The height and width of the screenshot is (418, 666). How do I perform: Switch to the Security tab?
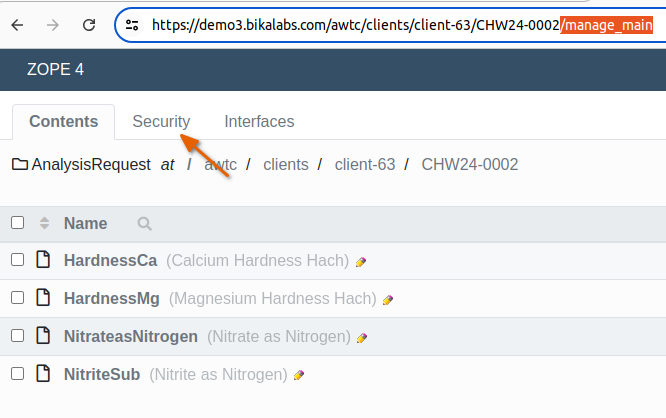coord(161,122)
